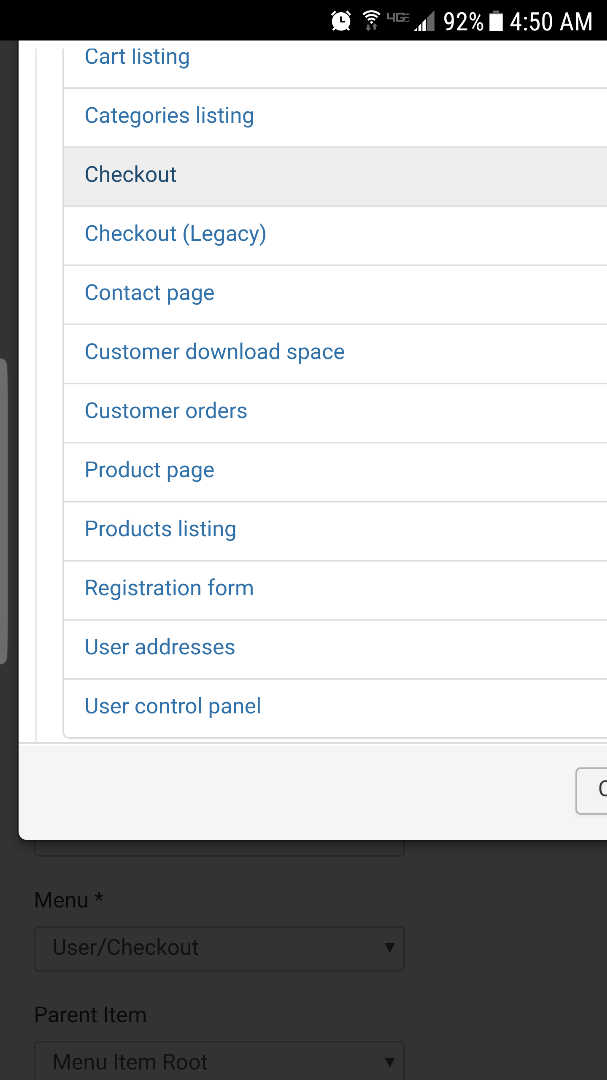Choose Categories listing from the list
Viewport: 607px width, 1080px height.
(169, 116)
